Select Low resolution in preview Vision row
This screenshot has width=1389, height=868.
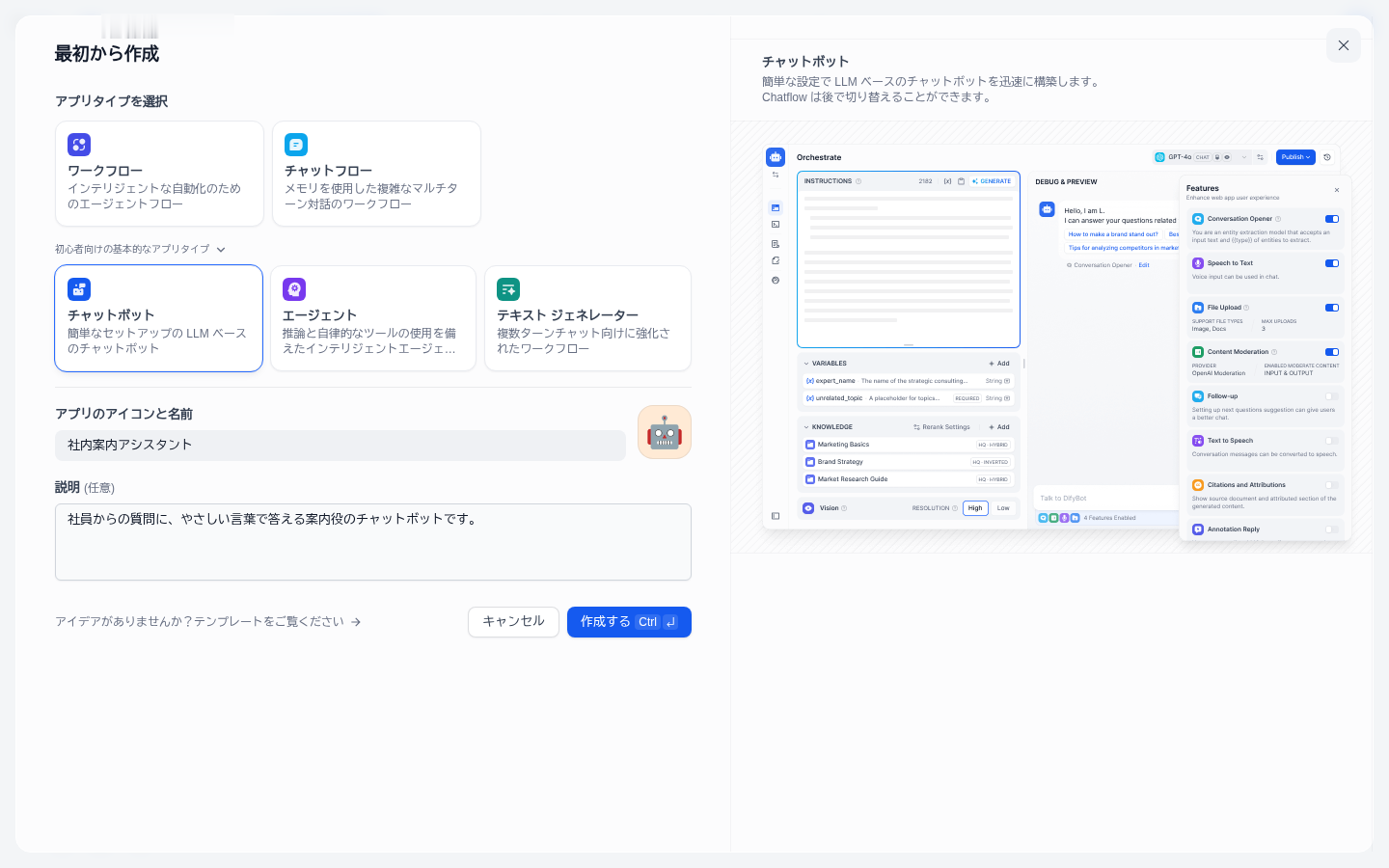pos(1003,508)
